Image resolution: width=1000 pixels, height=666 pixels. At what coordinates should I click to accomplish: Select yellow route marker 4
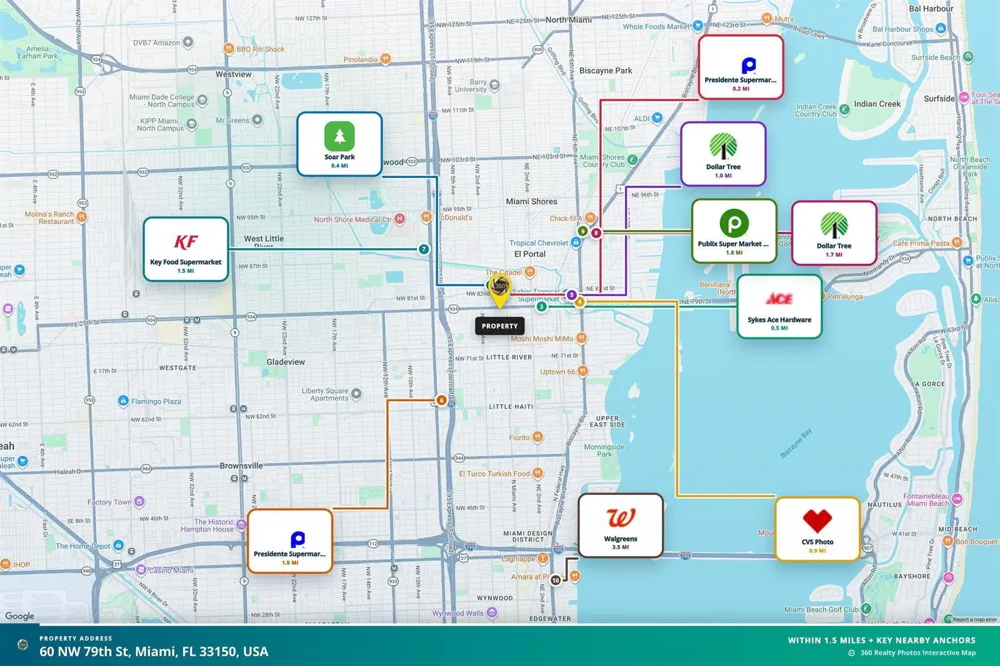click(579, 302)
